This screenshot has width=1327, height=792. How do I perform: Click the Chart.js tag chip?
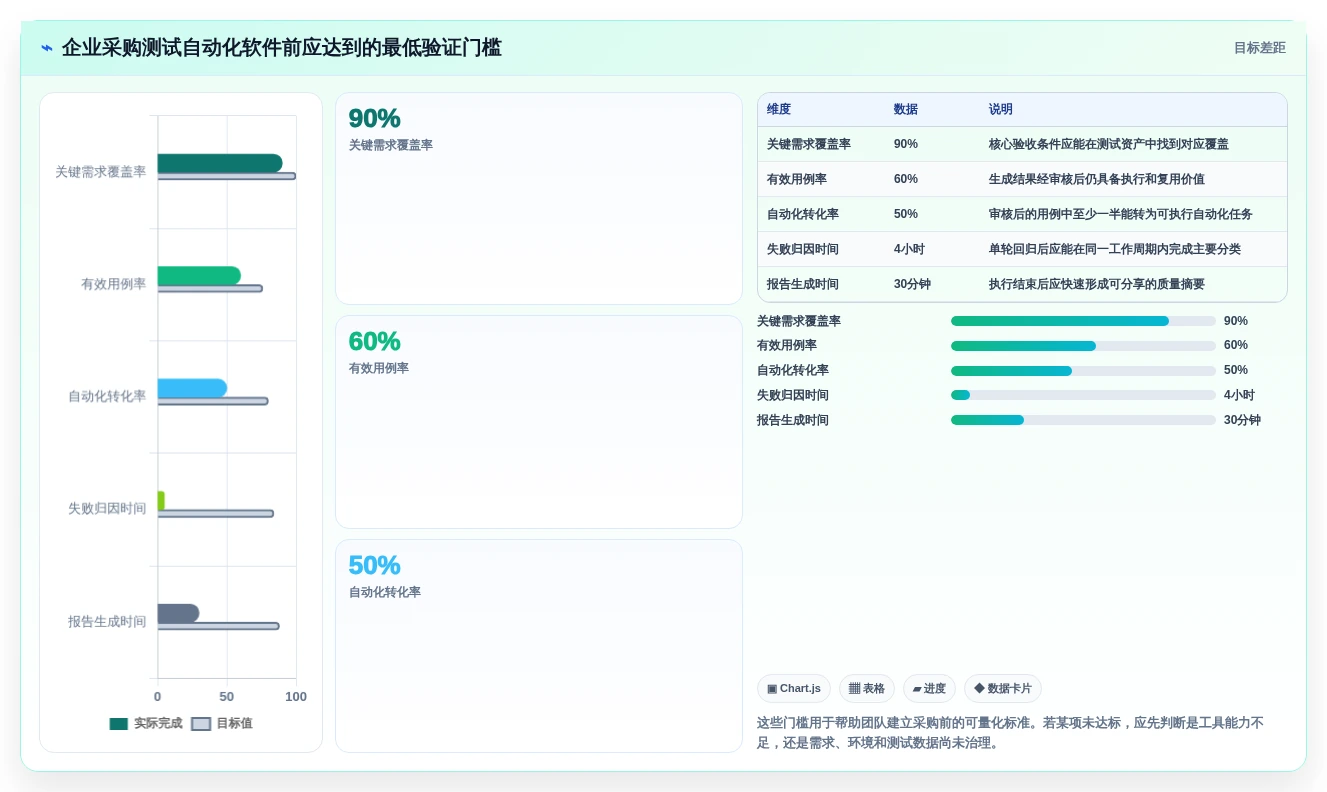pyautogui.click(x=793, y=688)
